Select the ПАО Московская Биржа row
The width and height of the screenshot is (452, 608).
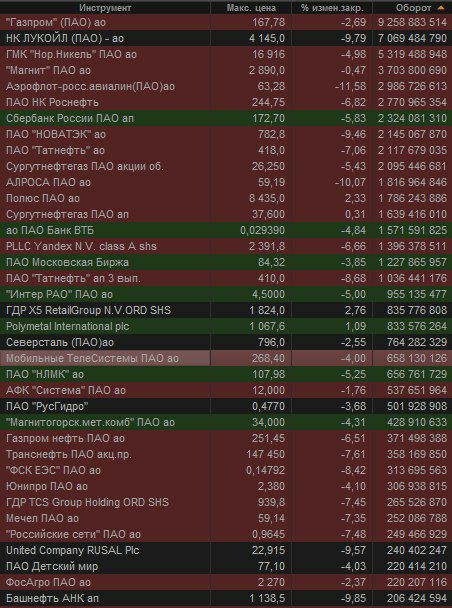[226, 262]
